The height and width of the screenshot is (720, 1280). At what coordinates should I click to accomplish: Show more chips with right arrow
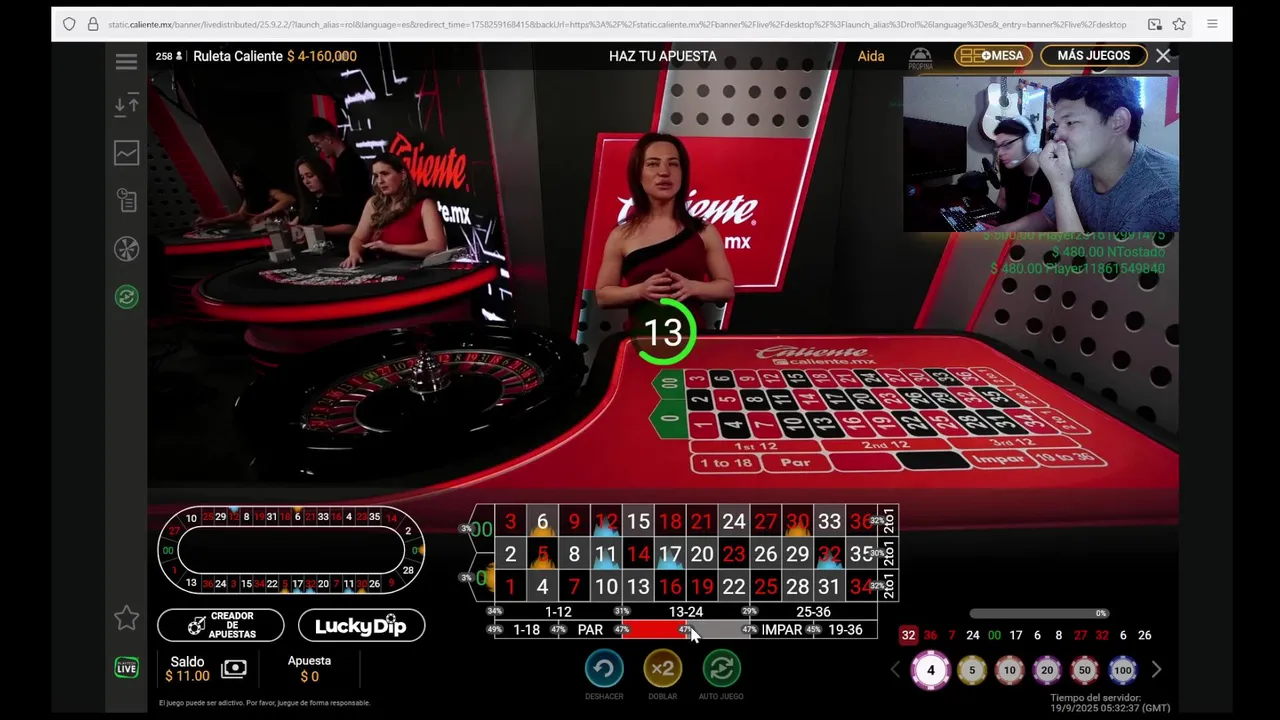[1156, 670]
